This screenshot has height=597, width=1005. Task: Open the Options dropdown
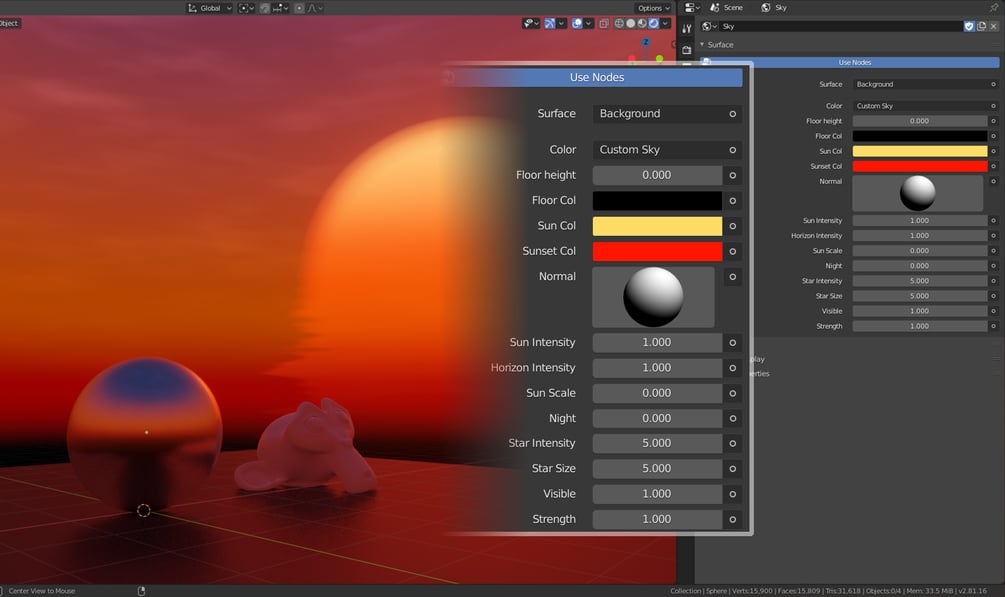pos(654,8)
